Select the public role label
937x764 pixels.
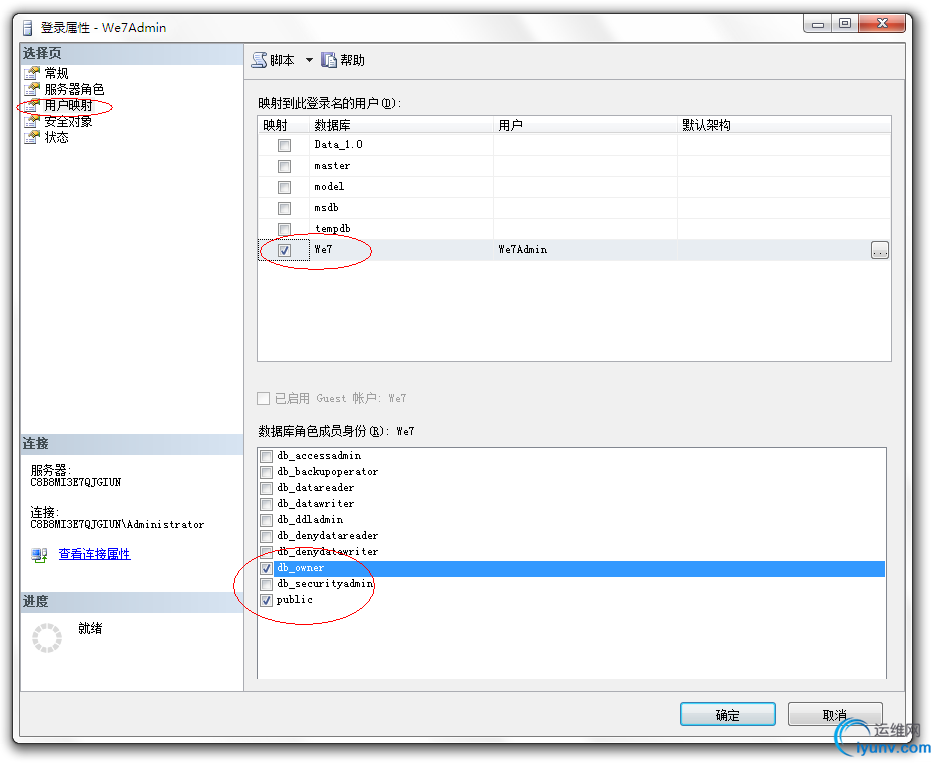tap(295, 600)
